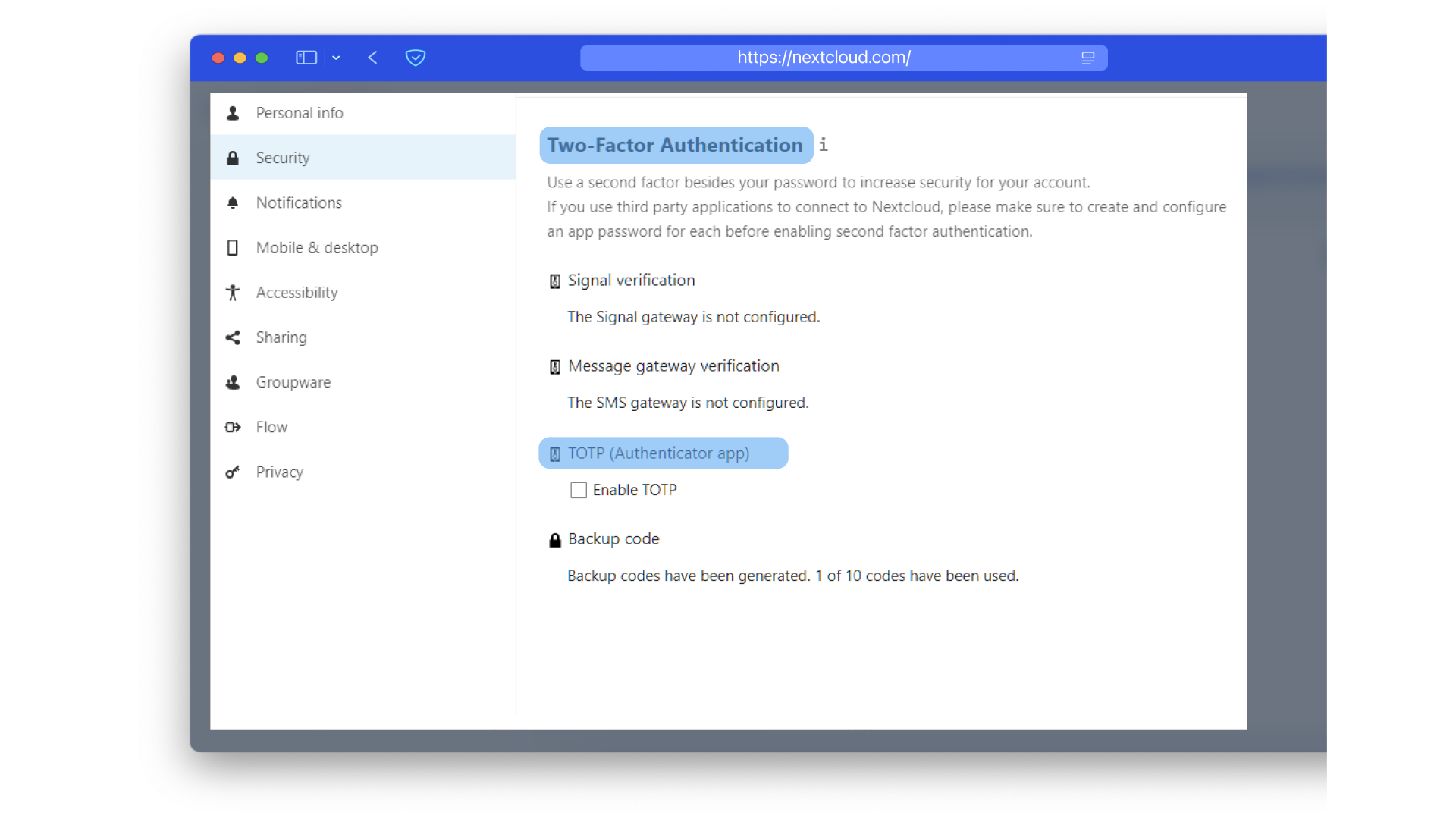Click the TOTP authenticator icon
This screenshot has height=819, width=1456.
coord(555,453)
